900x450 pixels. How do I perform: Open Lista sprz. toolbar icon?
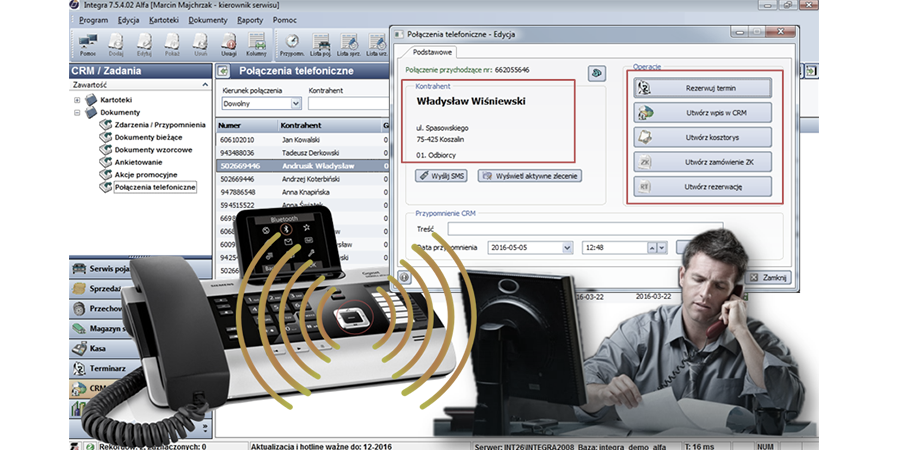(348, 45)
